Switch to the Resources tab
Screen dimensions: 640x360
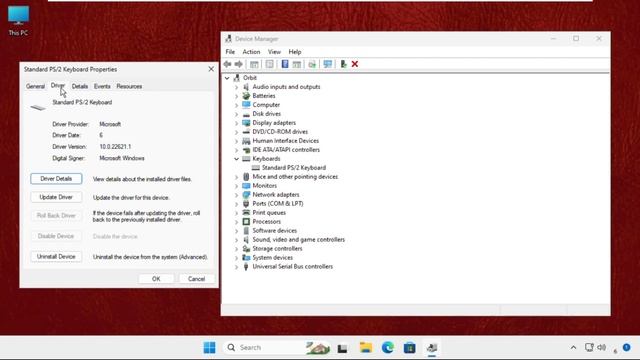tap(129, 87)
